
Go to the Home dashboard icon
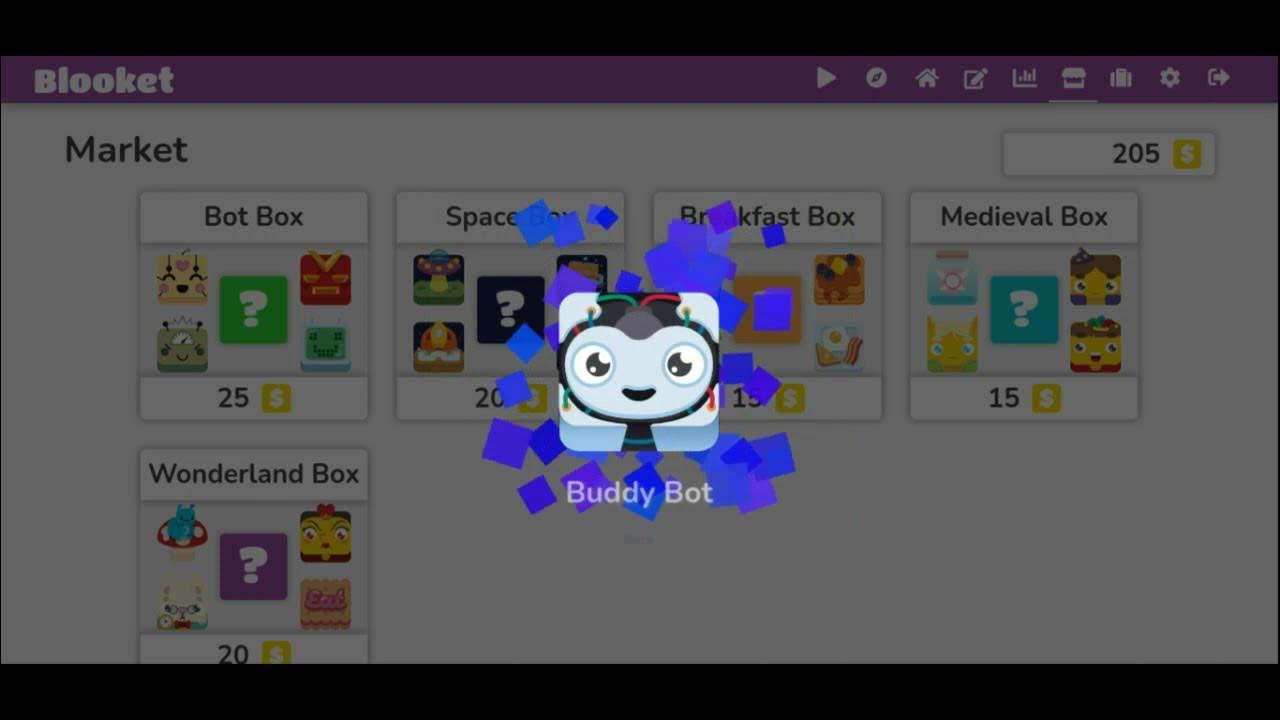[927, 78]
